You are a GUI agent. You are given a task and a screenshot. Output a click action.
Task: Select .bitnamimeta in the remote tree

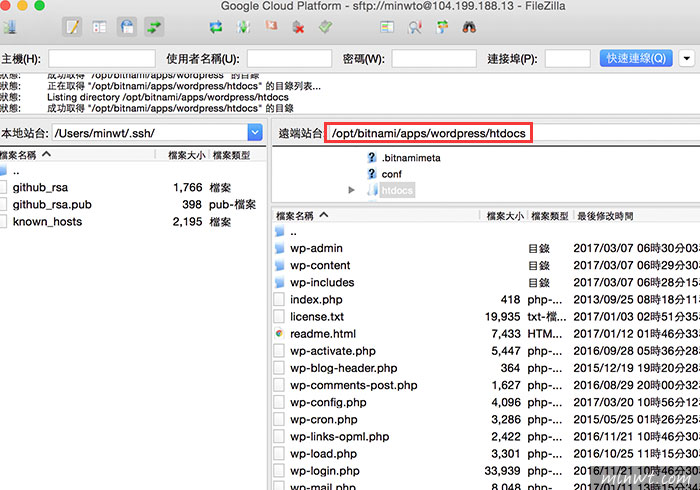(411, 158)
